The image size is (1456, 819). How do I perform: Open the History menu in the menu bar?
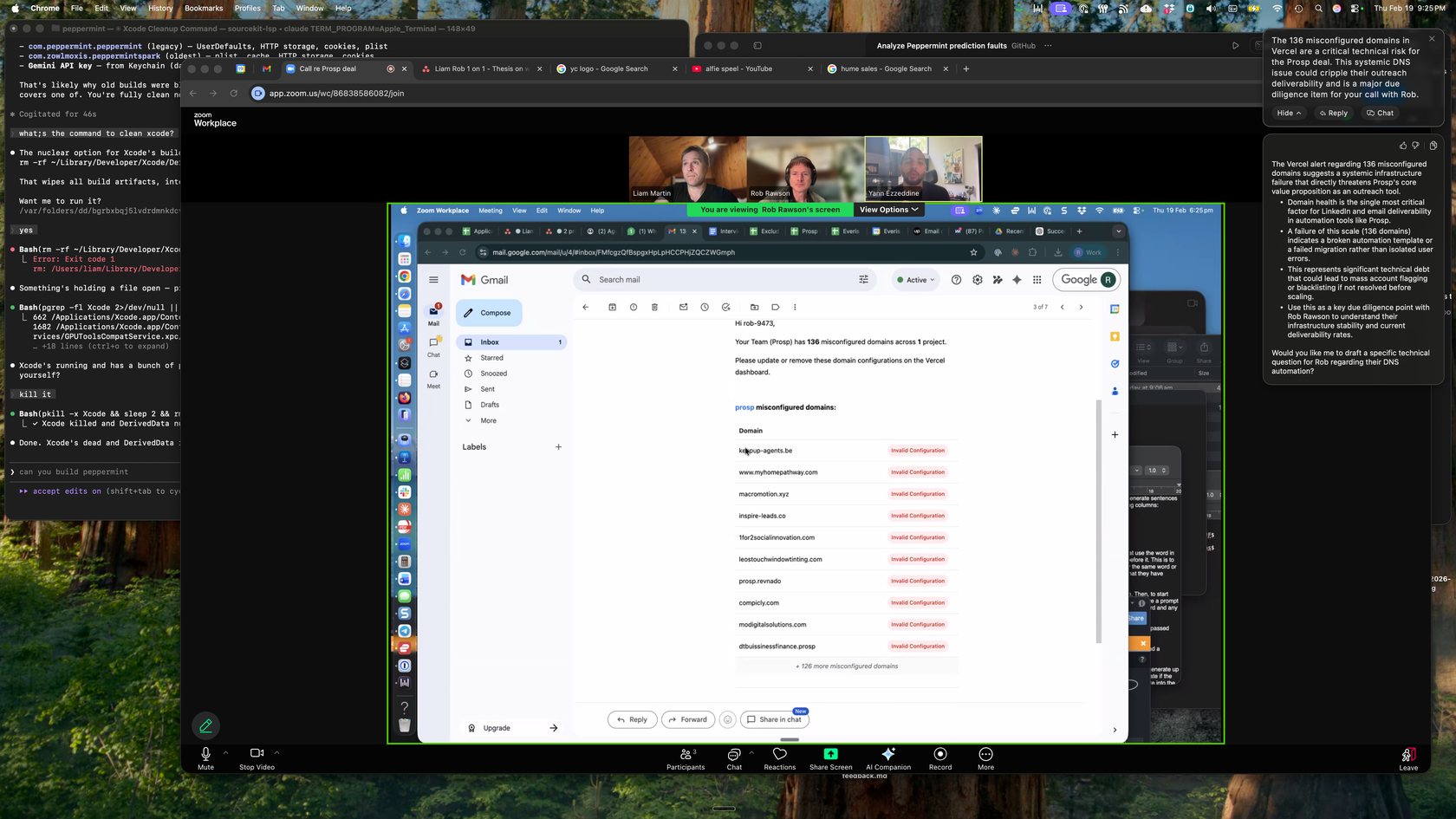point(159,8)
